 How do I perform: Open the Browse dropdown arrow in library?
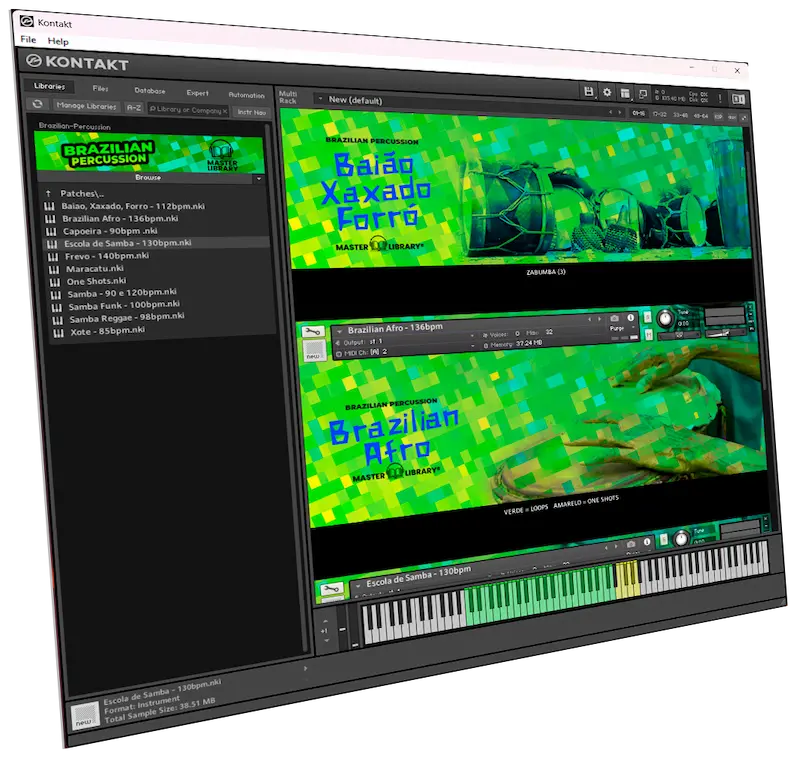pos(259,179)
